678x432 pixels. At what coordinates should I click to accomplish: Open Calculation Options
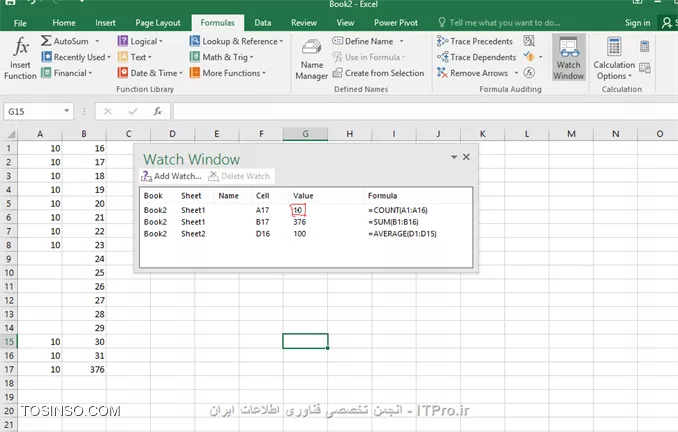point(614,58)
